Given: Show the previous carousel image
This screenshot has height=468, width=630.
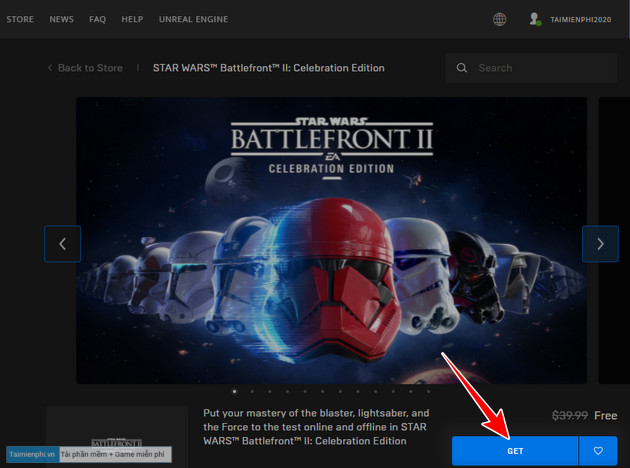Looking at the screenshot, I should pos(62,244).
